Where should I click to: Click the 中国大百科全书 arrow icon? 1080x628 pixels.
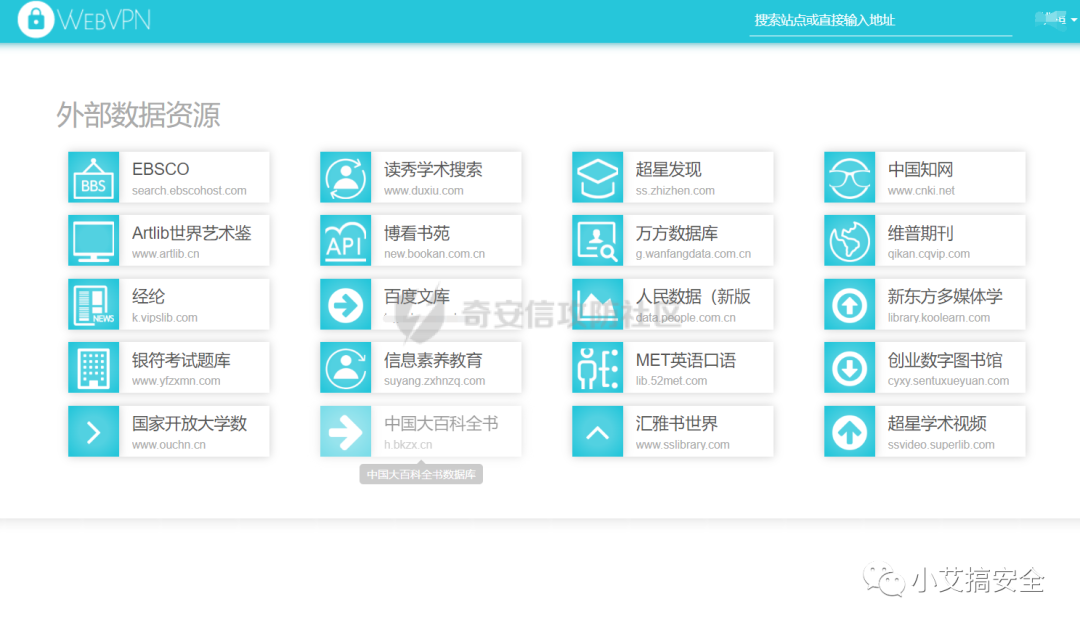tap(346, 432)
